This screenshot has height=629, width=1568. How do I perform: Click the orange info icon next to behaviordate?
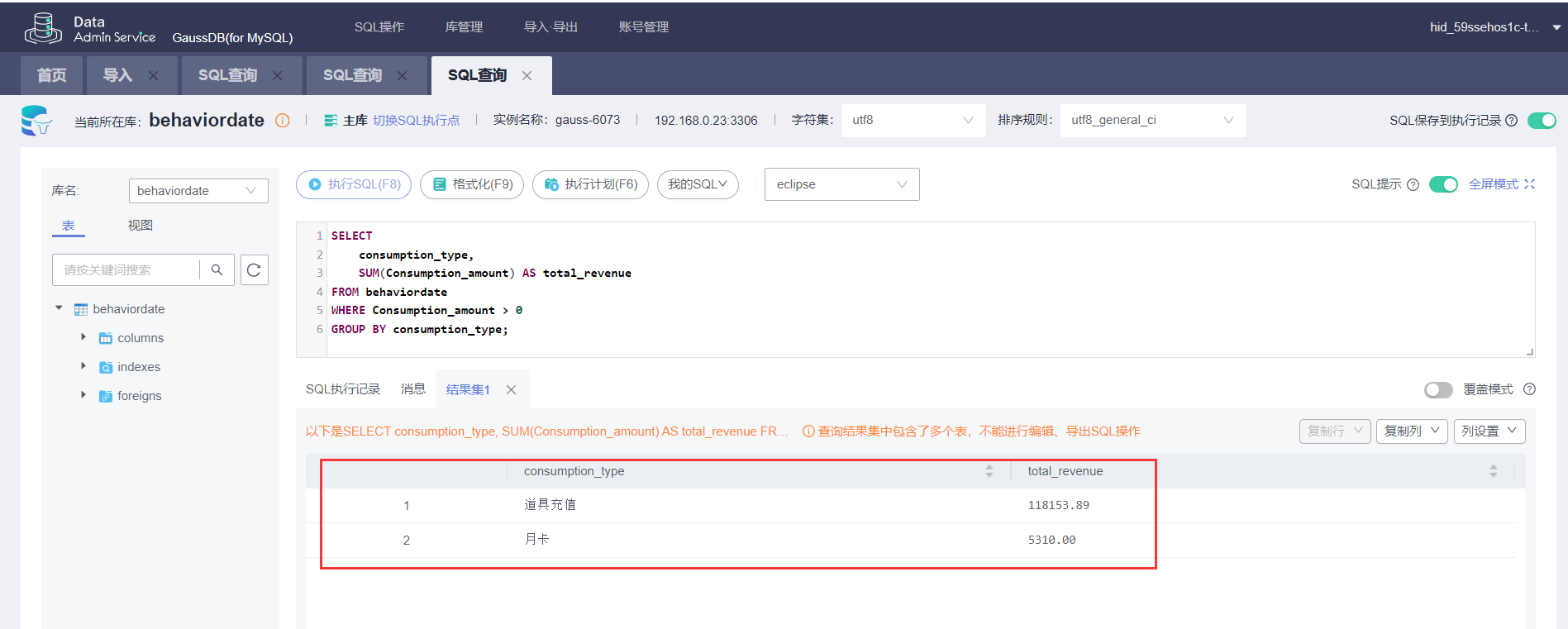click(283, 121)
